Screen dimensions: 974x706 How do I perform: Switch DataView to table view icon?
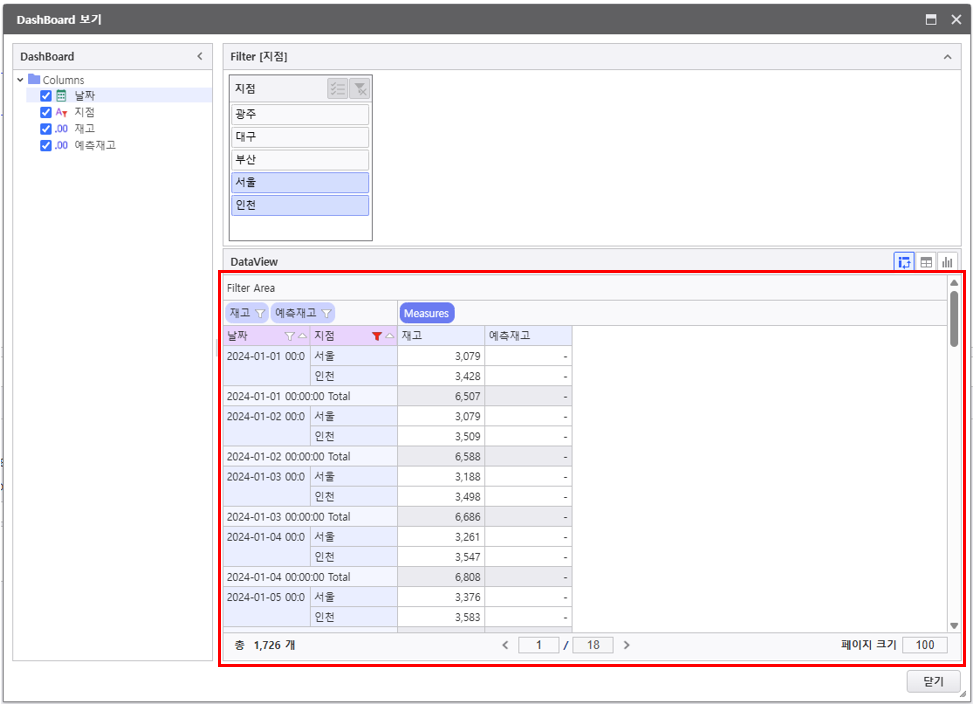click(926, 262)
